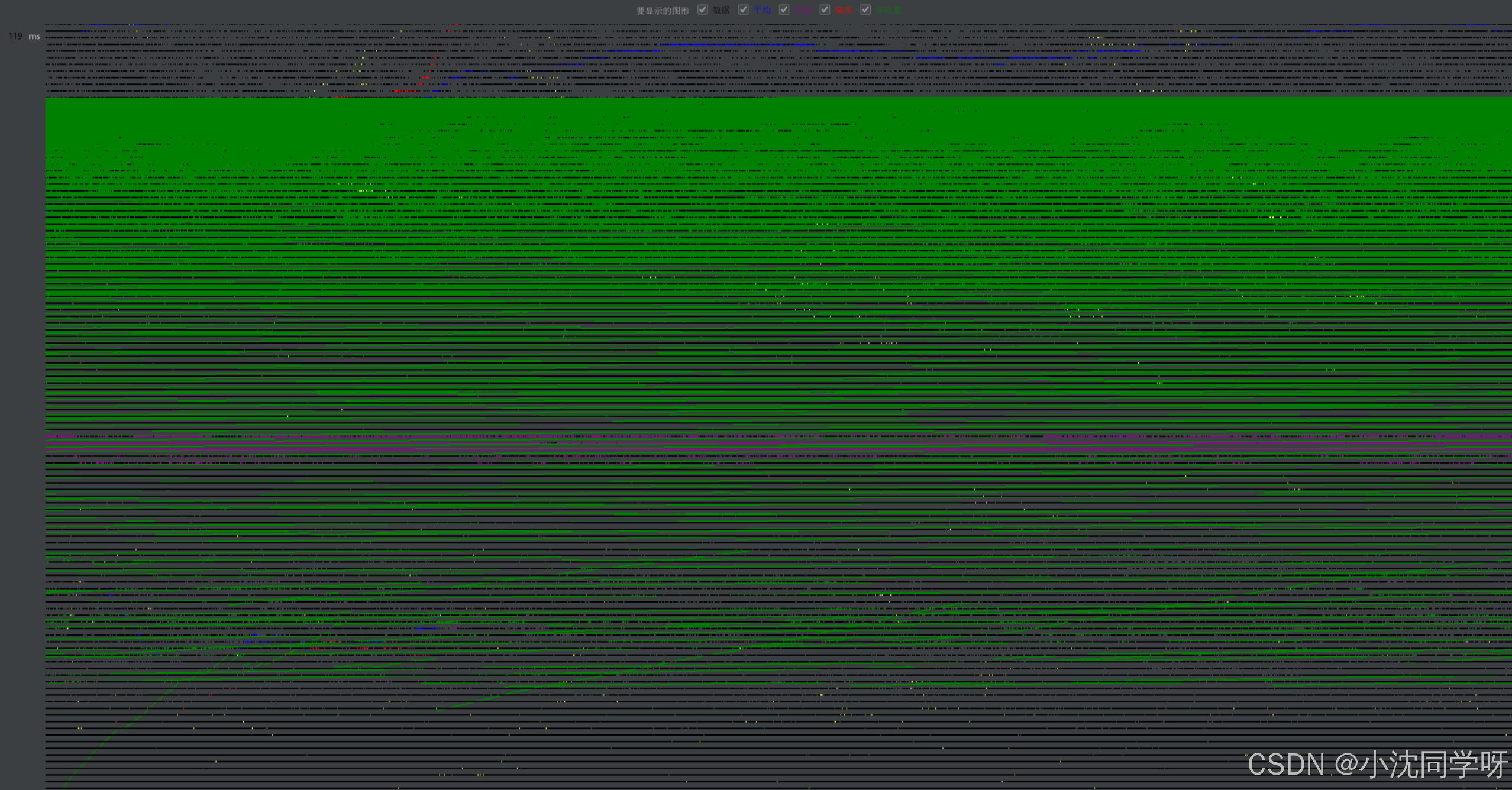
Task: Click the 要显示的图形 heading label
Action: pyautogui.click(x=663, y=11)
